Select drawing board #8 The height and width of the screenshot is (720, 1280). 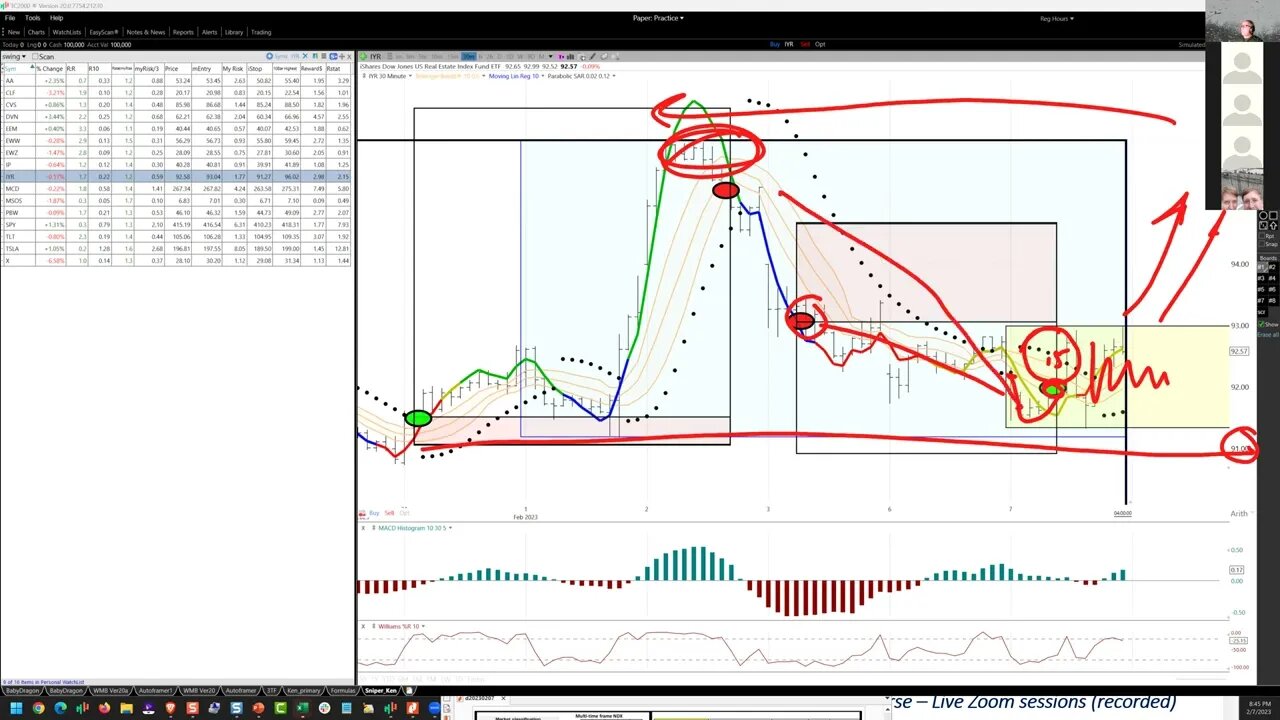1273,300
